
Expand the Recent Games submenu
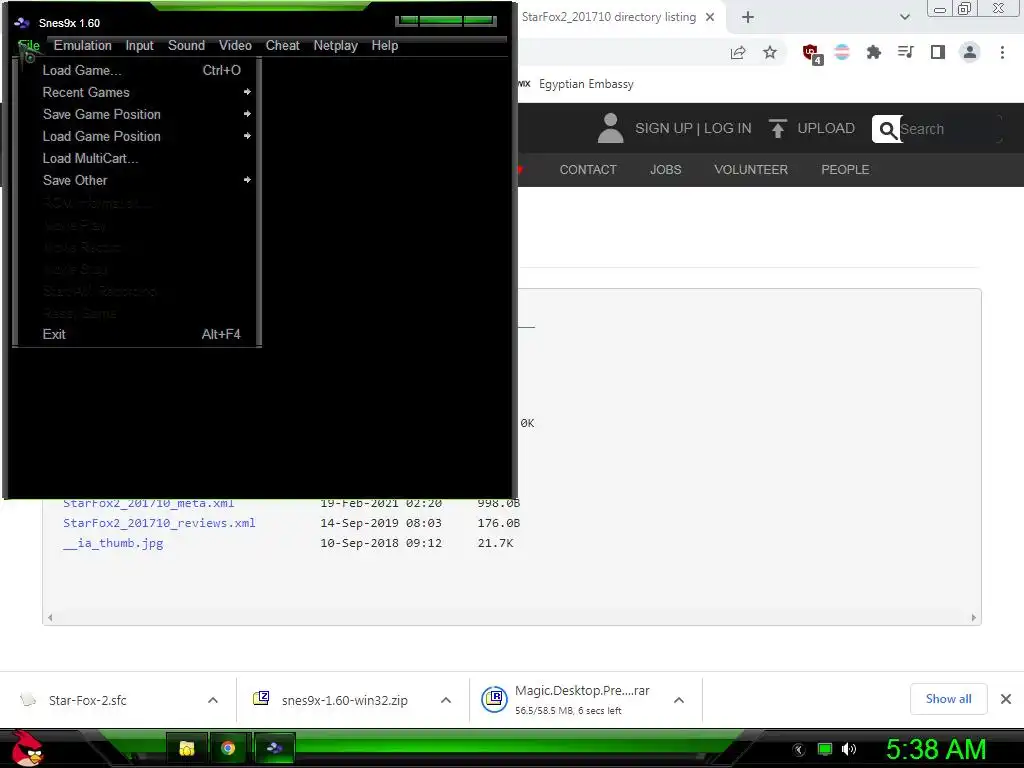click(137, 93)
